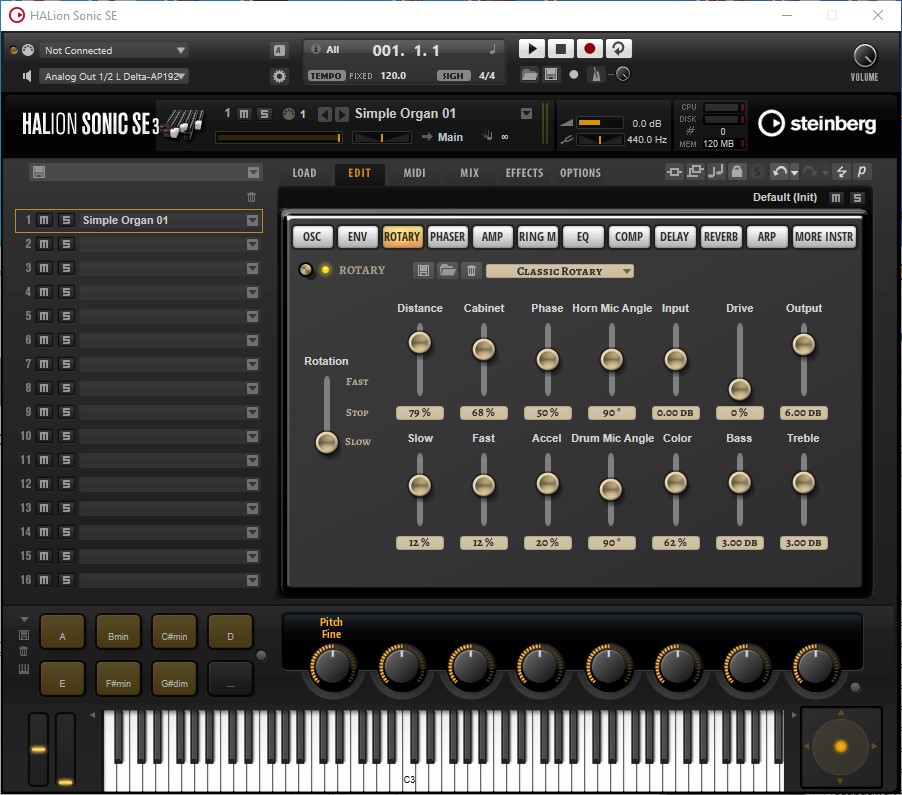Click the undo arrow icon
The width and height of the screenshot is (902, 795).
coord(779,171)
